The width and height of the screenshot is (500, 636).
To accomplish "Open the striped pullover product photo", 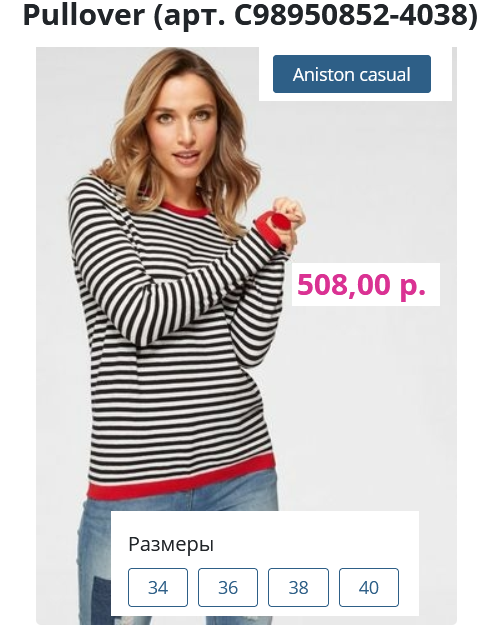I will [246, 336].
